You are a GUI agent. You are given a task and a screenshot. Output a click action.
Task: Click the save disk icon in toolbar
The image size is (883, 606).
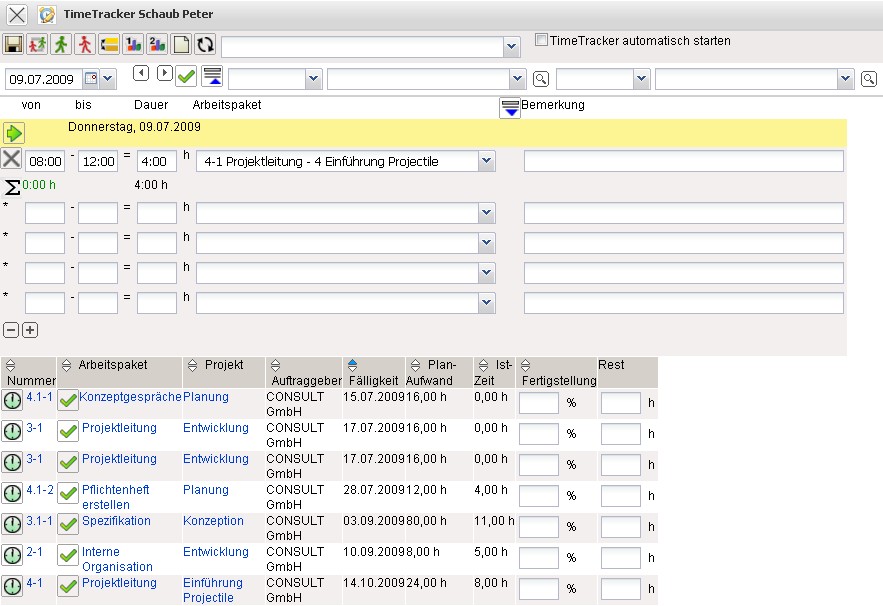click(14, 45)
